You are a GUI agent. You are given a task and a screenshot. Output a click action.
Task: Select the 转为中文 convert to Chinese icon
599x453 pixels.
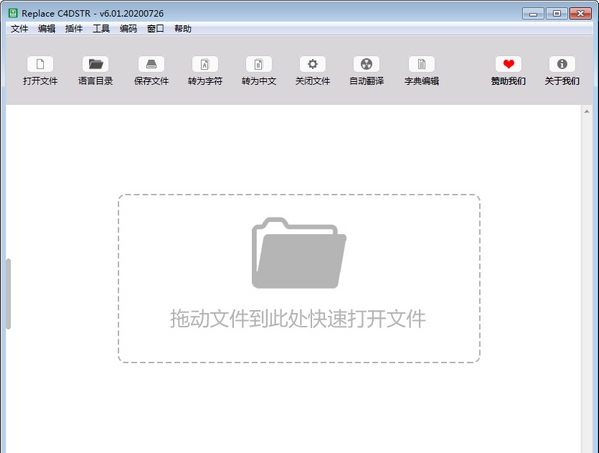259,64
